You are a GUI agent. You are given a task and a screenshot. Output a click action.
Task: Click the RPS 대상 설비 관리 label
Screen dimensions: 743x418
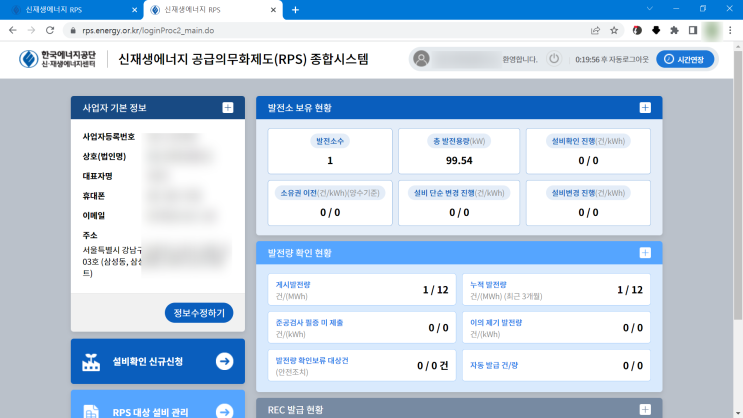coord(151,412)
